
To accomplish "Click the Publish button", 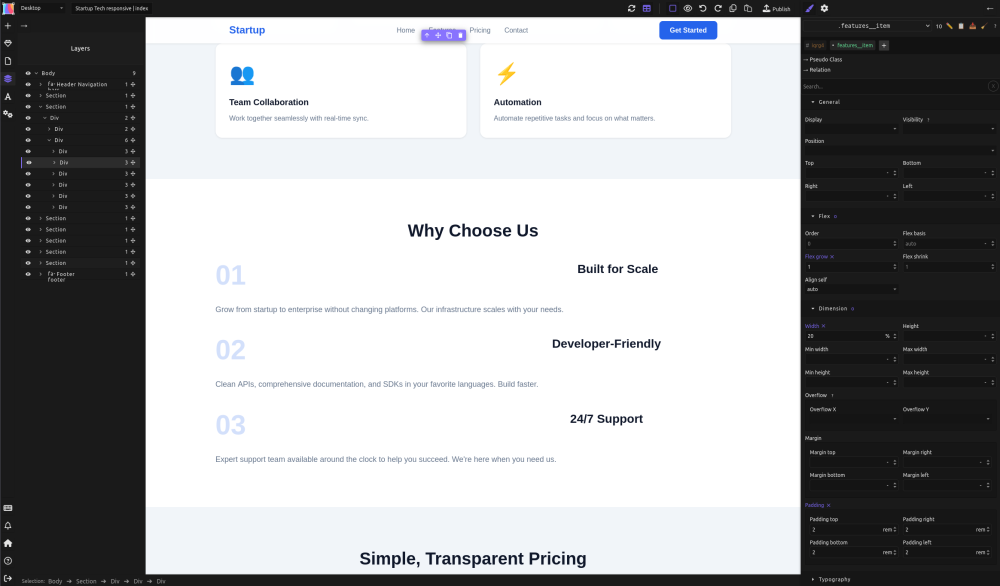I will click(x=776, y=8).
